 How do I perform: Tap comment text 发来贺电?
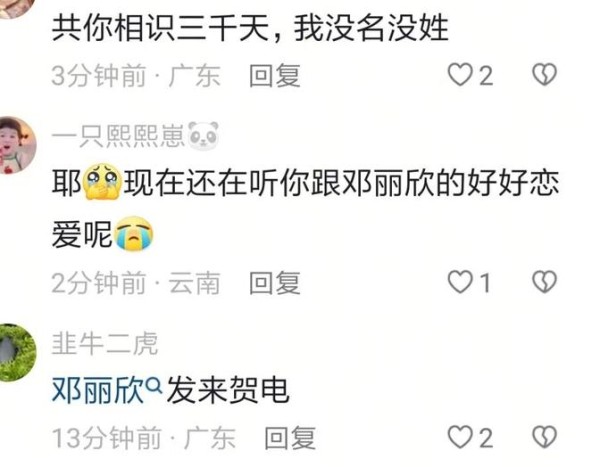tap(228, 390)
